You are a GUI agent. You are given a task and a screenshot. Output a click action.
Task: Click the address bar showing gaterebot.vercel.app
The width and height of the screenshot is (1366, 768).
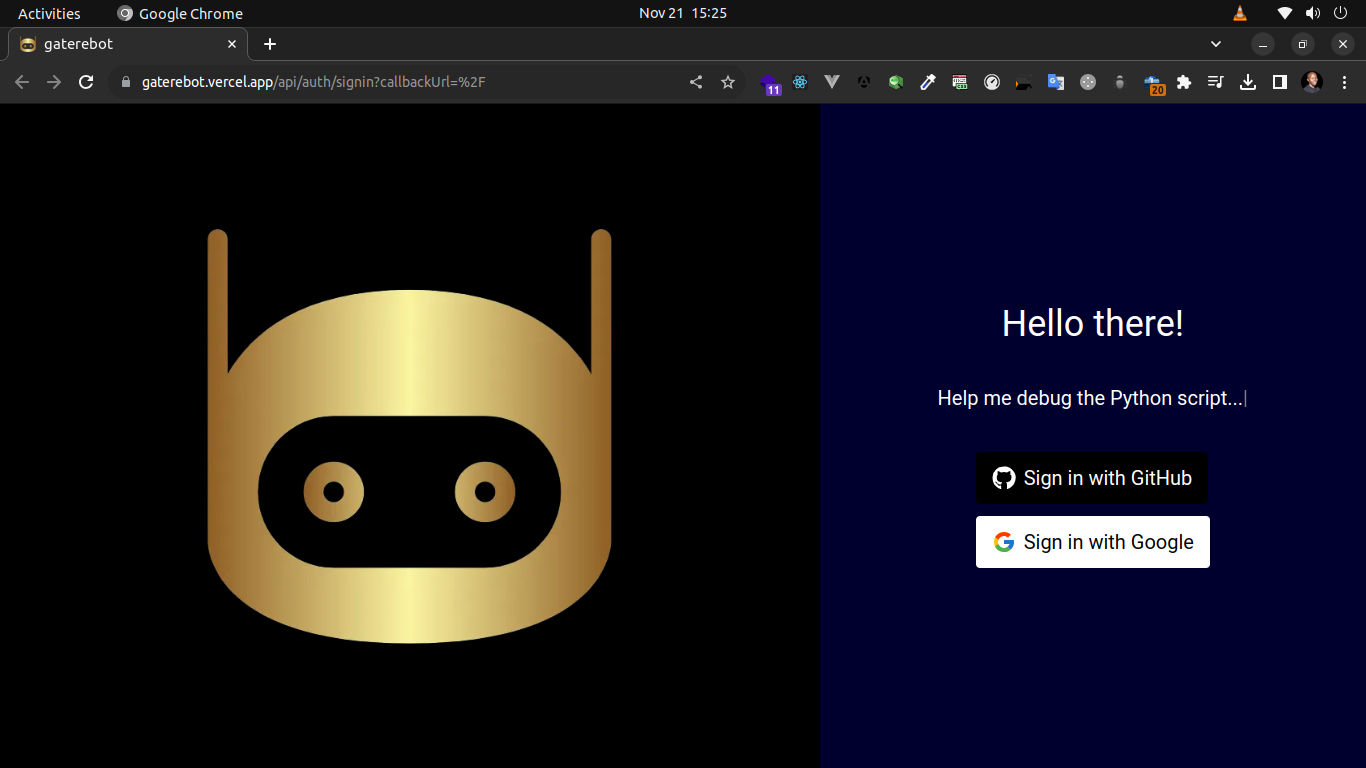coord(400,82)
